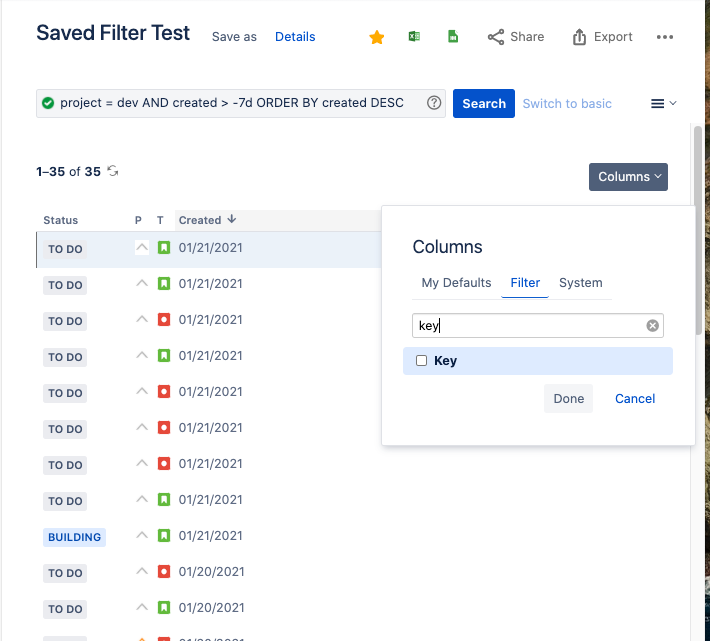710x641 pixels.
Task: Click the first row's priority arrow icon
Action: point(142,248)
